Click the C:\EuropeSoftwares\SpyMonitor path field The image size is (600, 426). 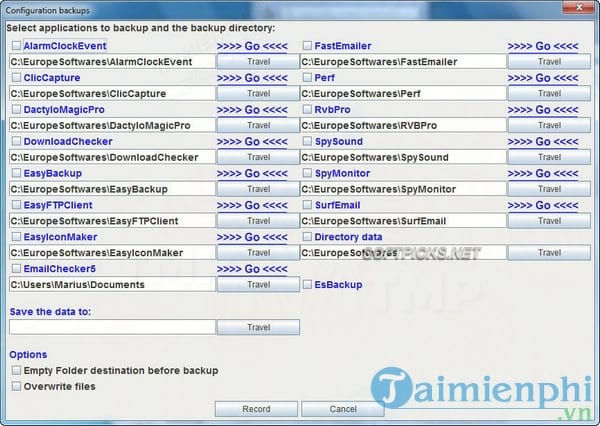point(403,189)
